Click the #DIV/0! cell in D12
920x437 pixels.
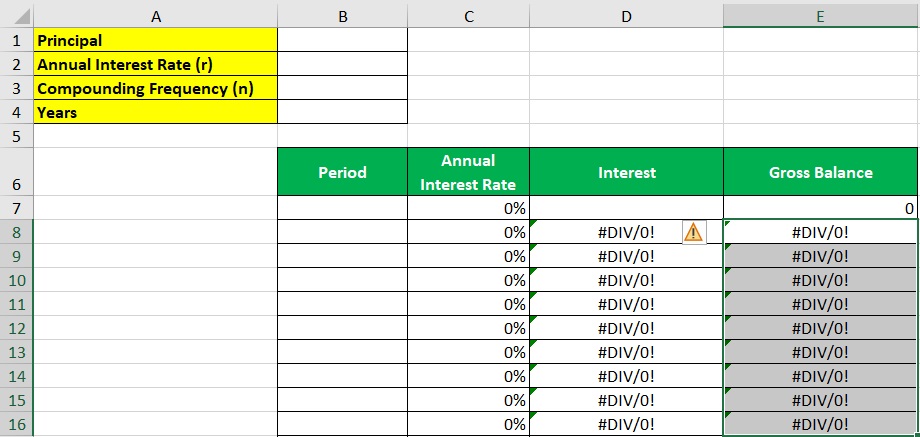point(626,328)
